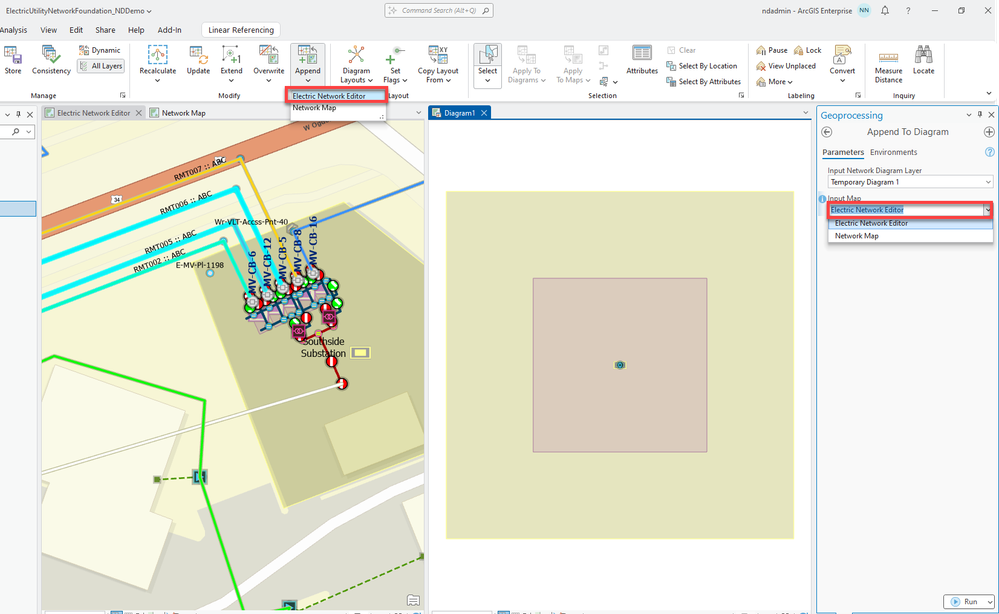Open the Convert labels tool
The width and height of the screenshot is (999, 614).
[x=842, y=64]
